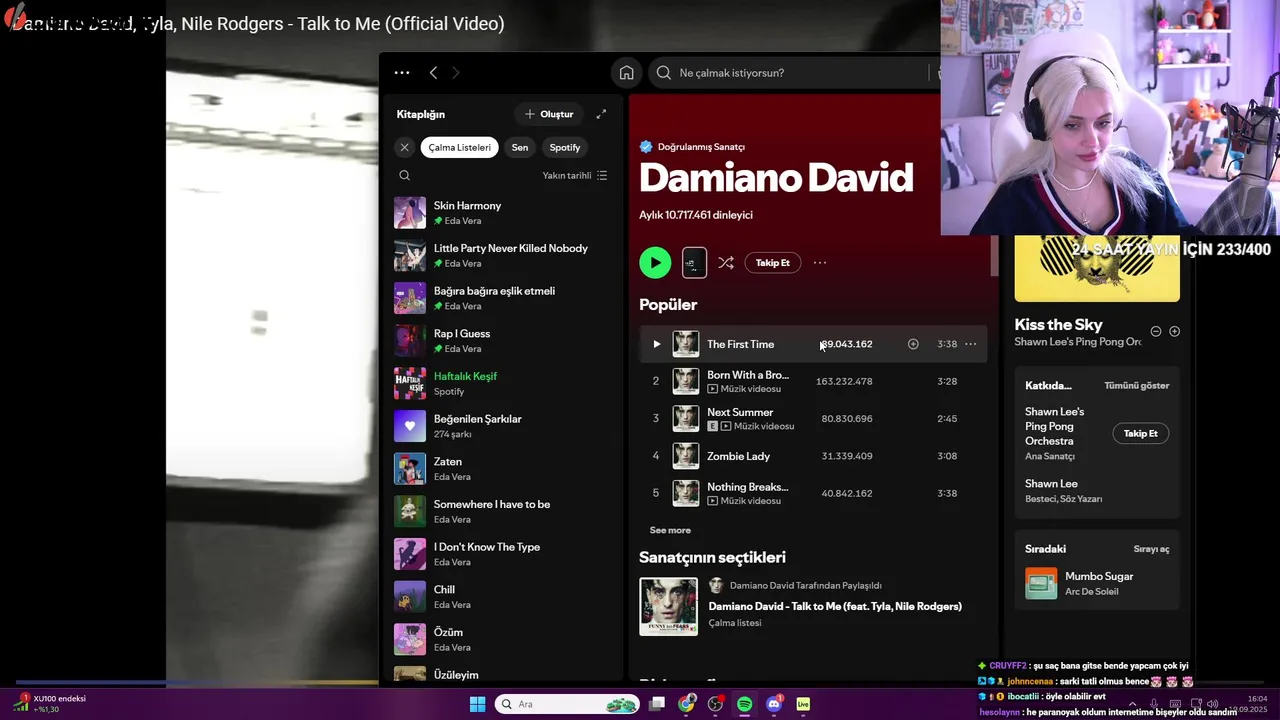This screenshot has width=1280, height=720.
Task: Click the Mumbo Sugar cover thumbnail
Action: [x=1041, y=583]
